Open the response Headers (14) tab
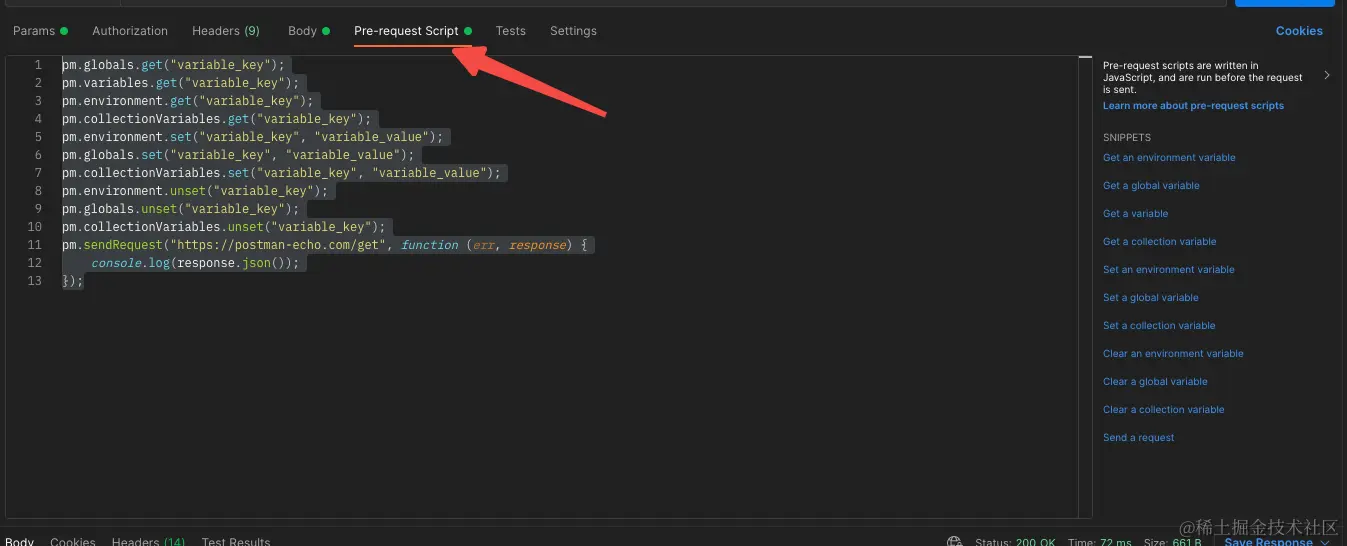Screen dimensions: 1347x546 coord(148,541)
